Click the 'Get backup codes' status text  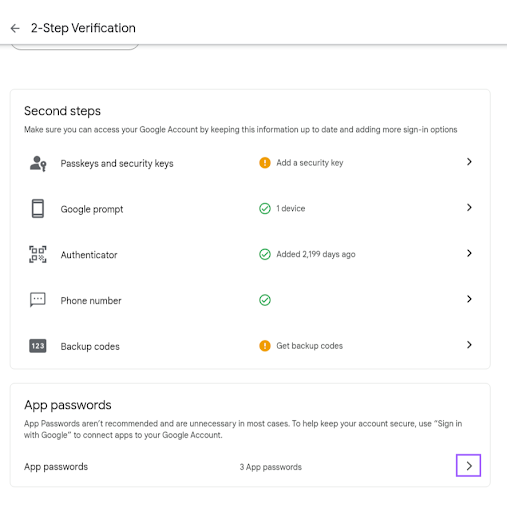coord(309,346)
